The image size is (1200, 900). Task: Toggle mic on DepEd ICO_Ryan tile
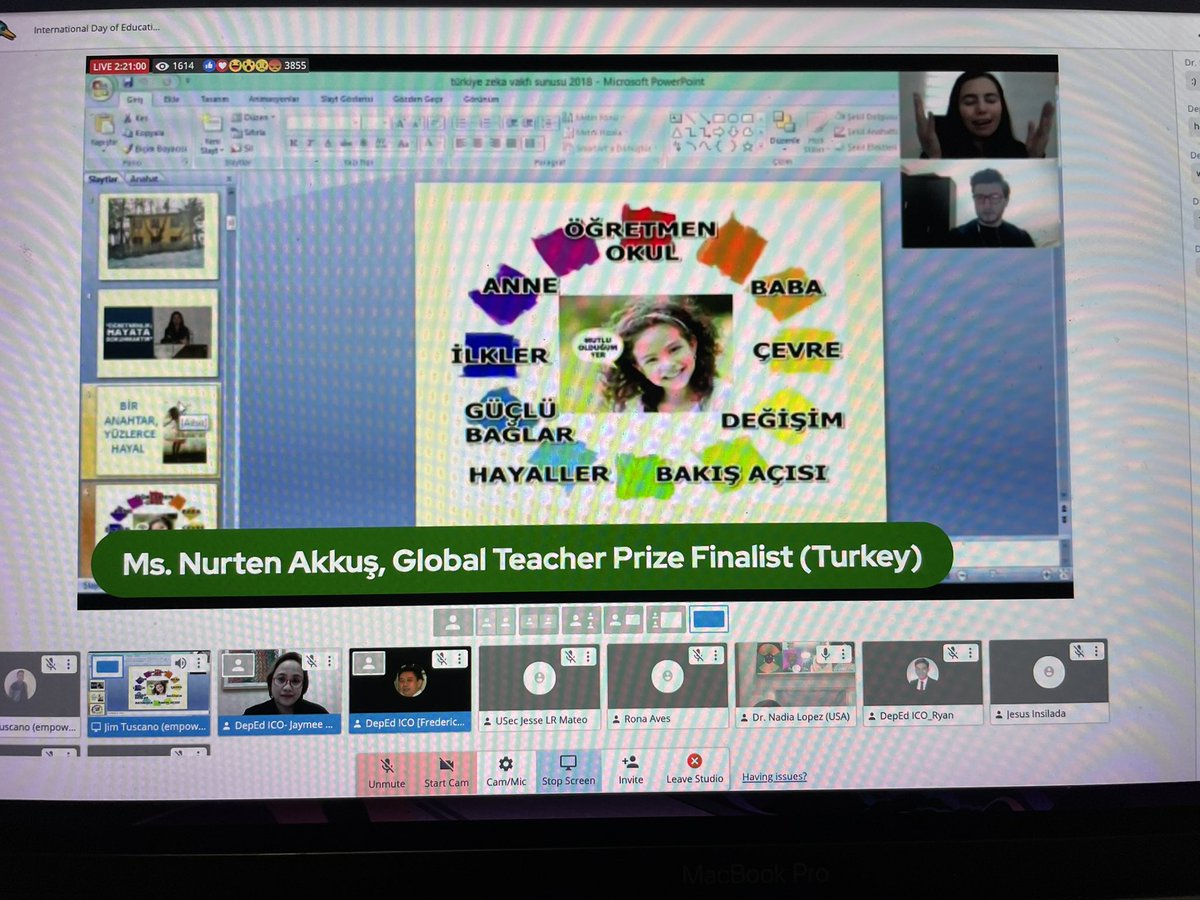click(953, 653)
